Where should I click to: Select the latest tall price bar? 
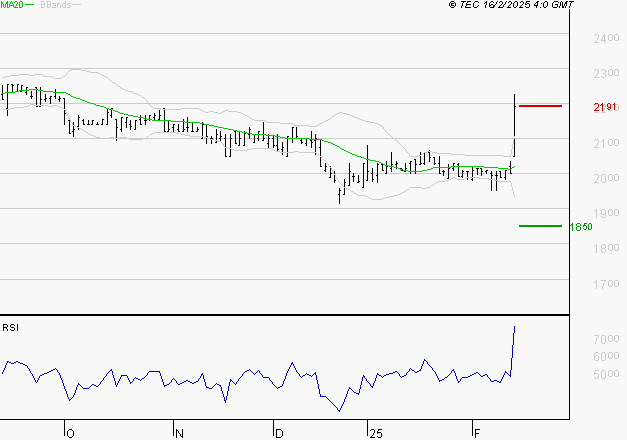click(x=514, y=125)
